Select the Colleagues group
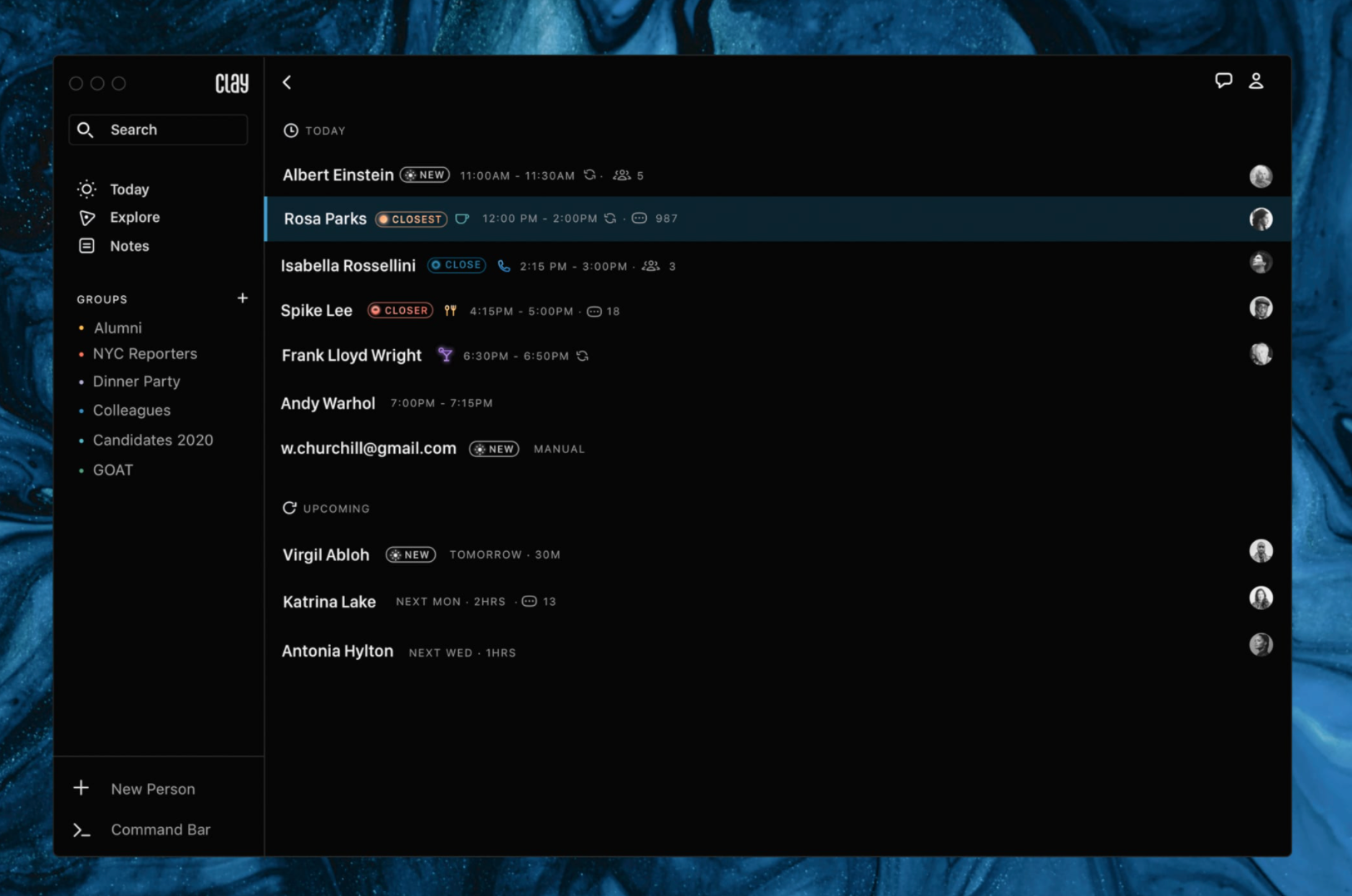The width and height of the screenshot is (1352, 896). [x=131, y=411]
